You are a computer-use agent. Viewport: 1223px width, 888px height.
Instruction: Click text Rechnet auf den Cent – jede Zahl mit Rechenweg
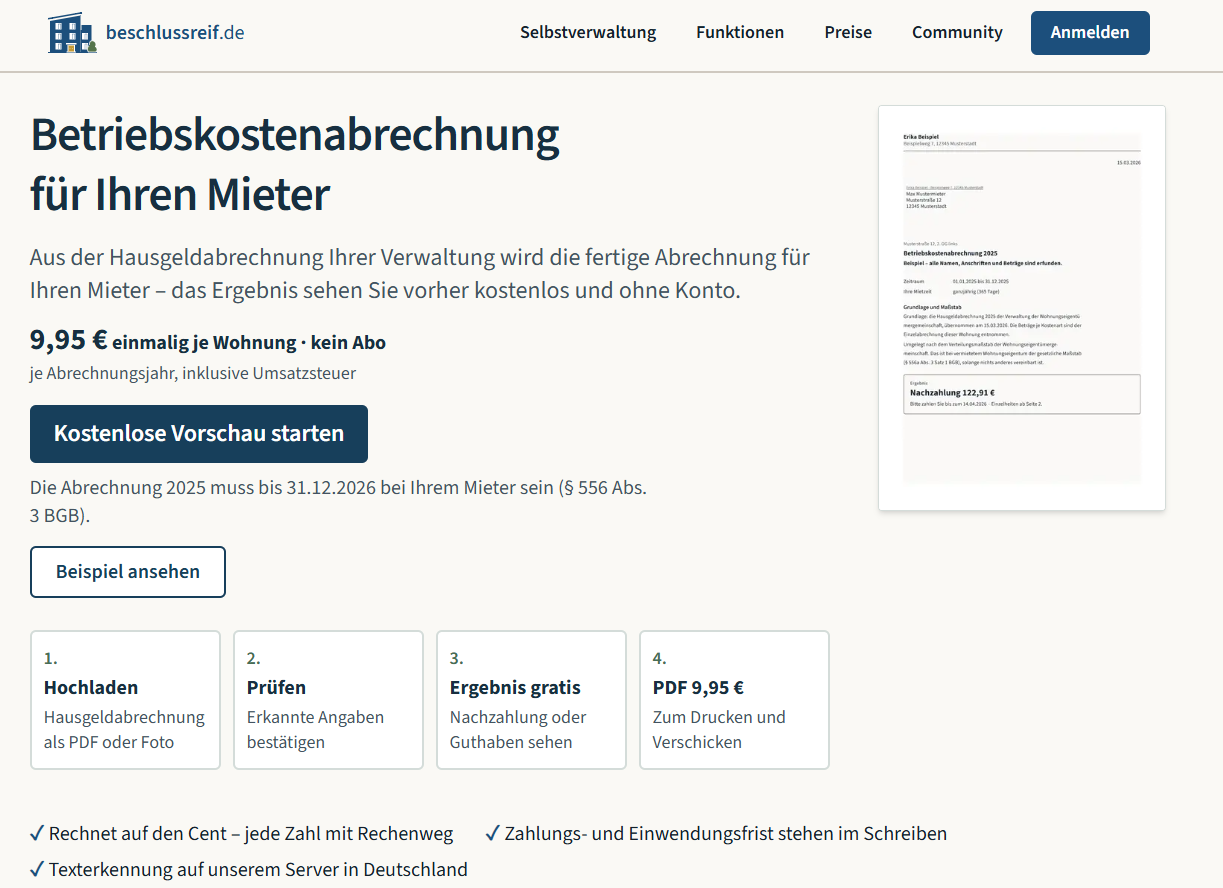click(x=251, y=833)
